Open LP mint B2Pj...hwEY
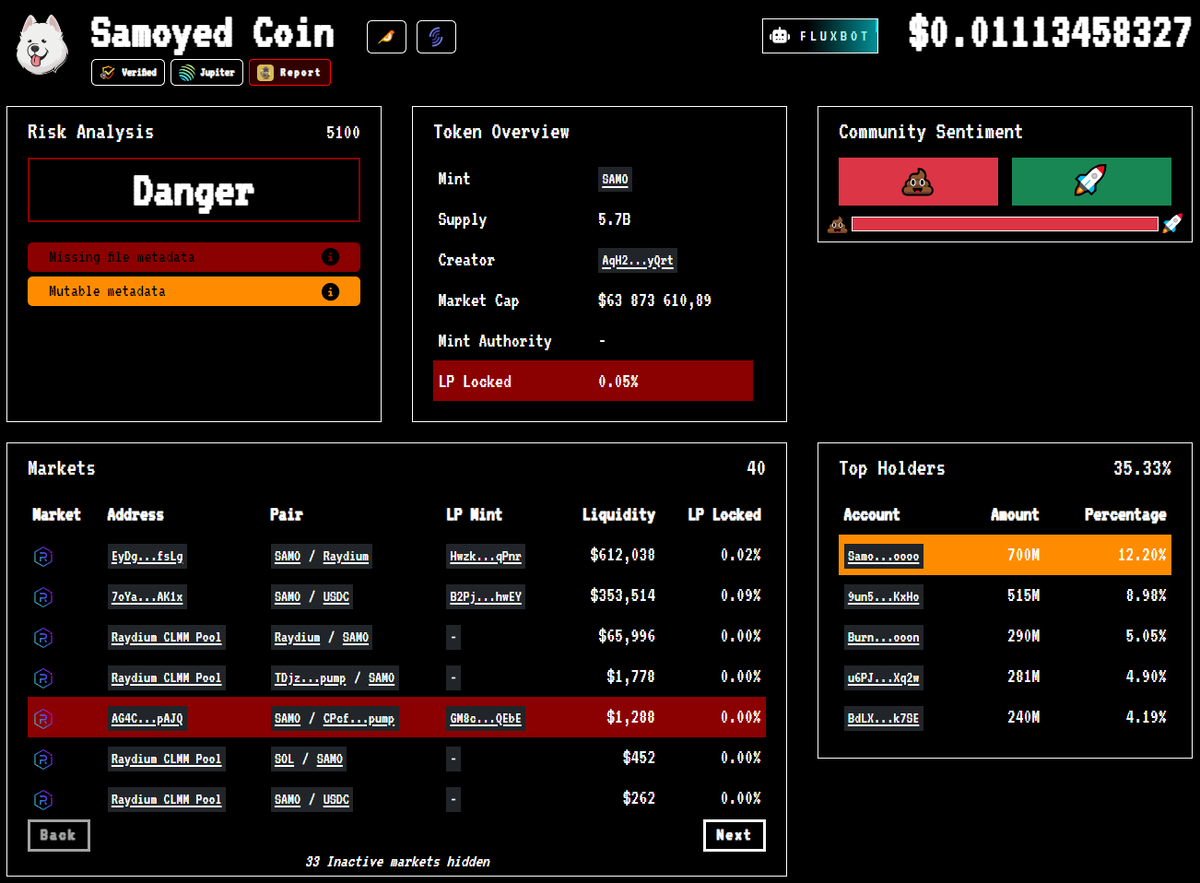 click(485, 597)
